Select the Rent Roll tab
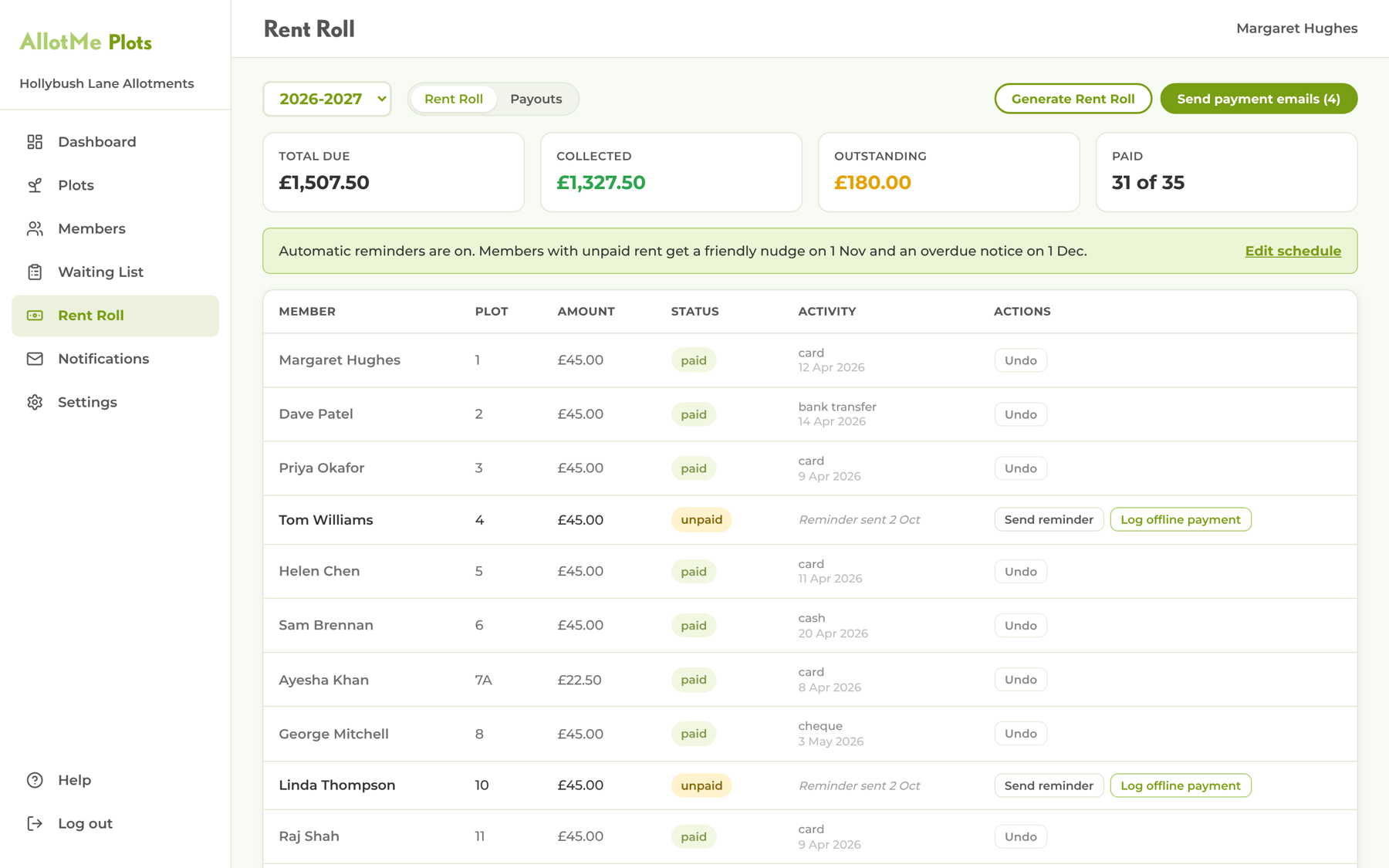This screenshot has height=868, width=1389. tap(454, 99)
